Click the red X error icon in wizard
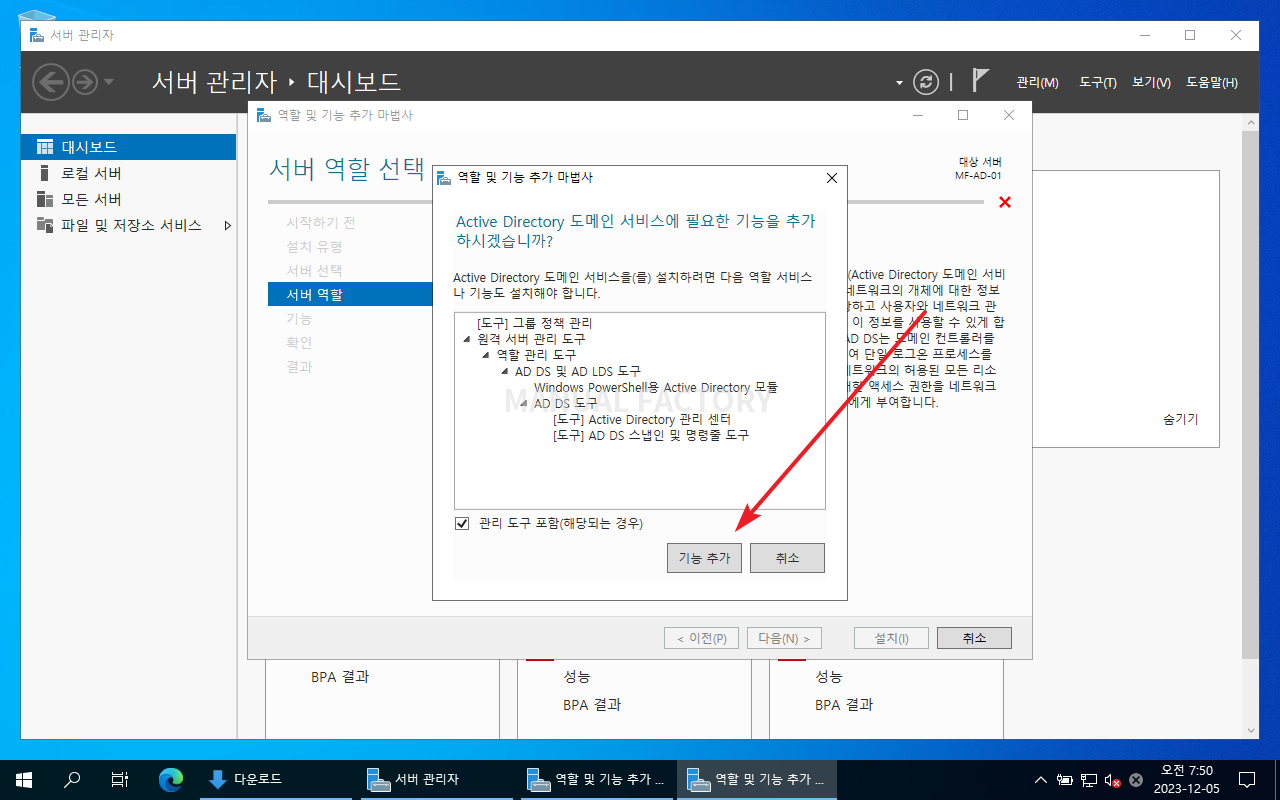 pos(1005,202)
